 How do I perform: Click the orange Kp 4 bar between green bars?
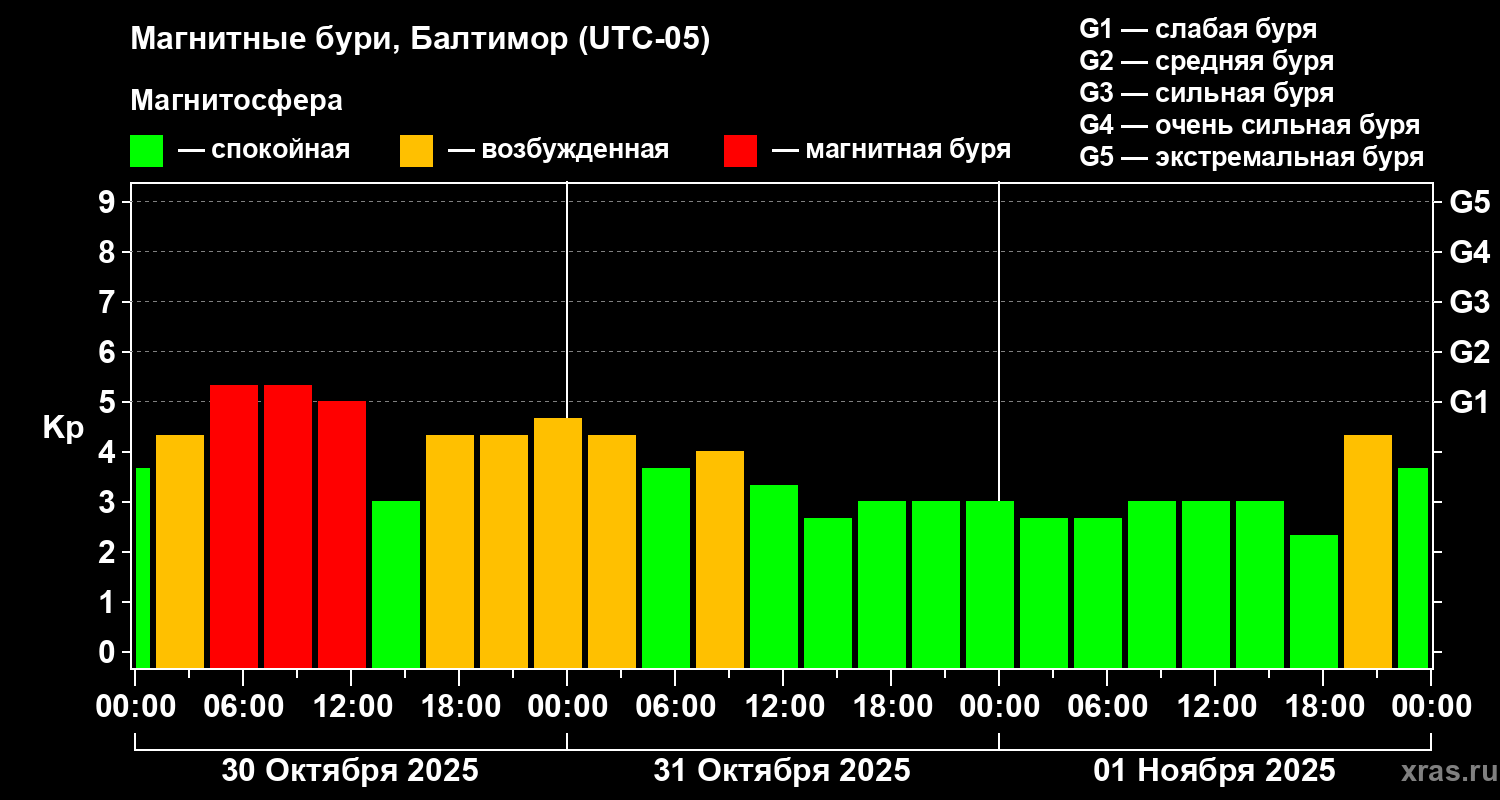coord(720,559)
